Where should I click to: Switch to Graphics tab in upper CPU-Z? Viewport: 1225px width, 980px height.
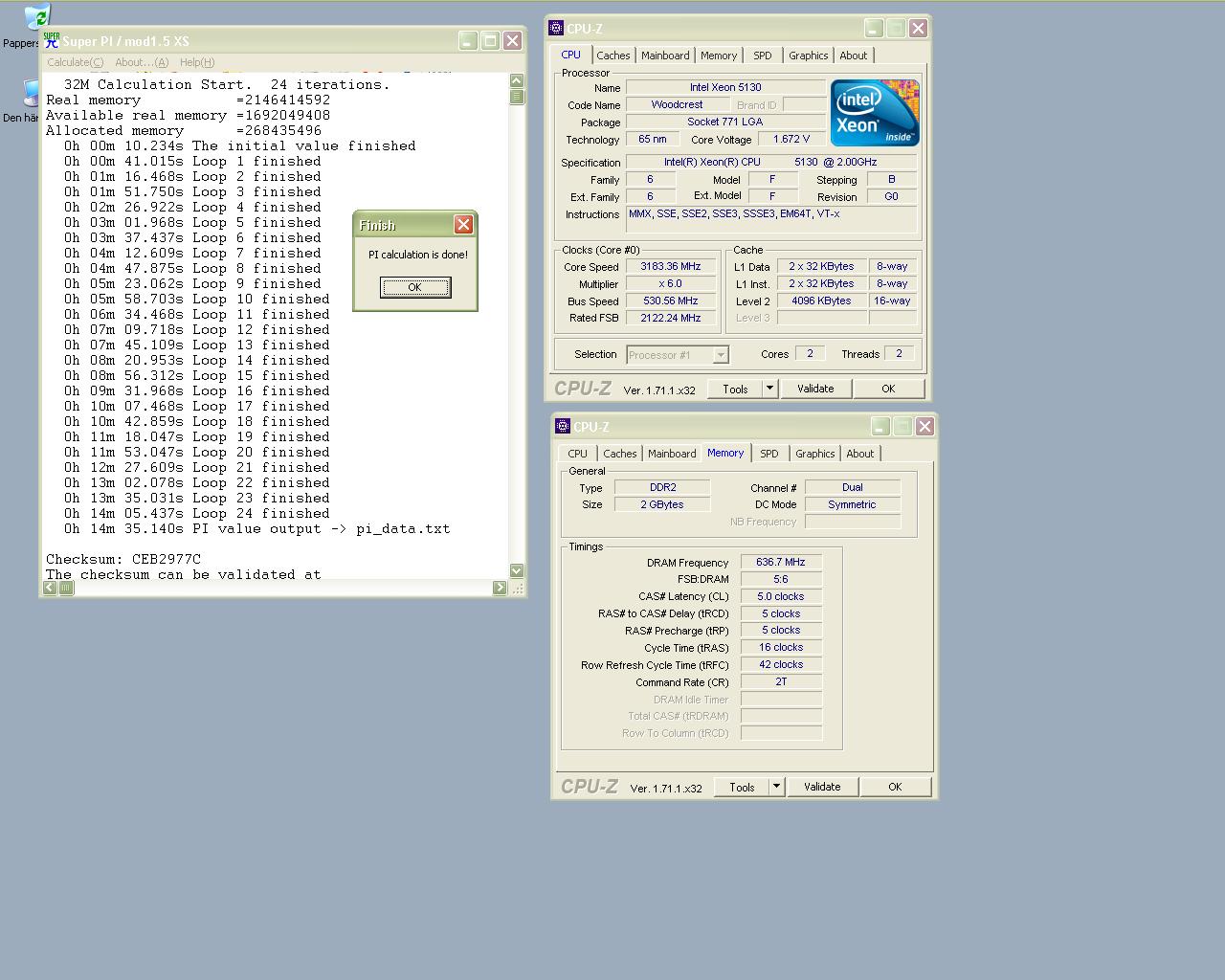(x=809, y=56)
